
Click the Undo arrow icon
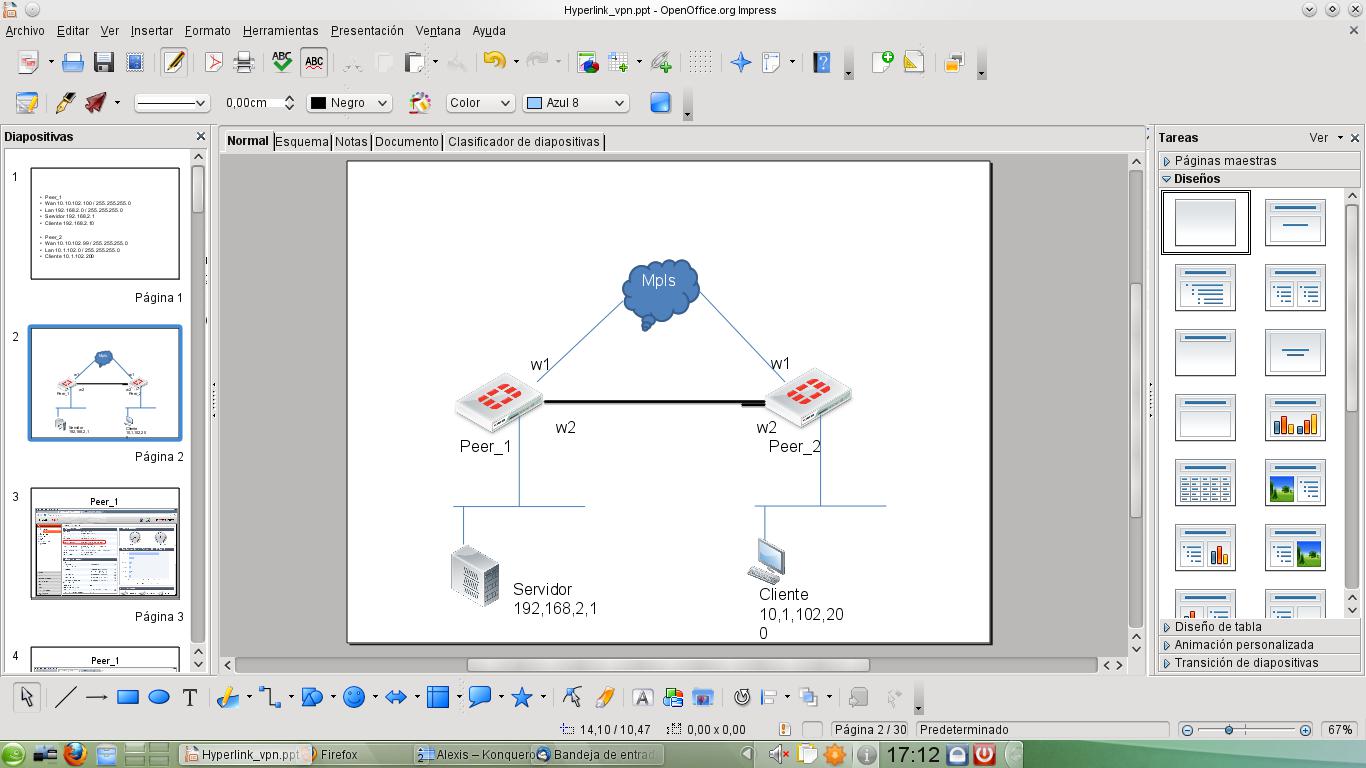tap(493, 62)
